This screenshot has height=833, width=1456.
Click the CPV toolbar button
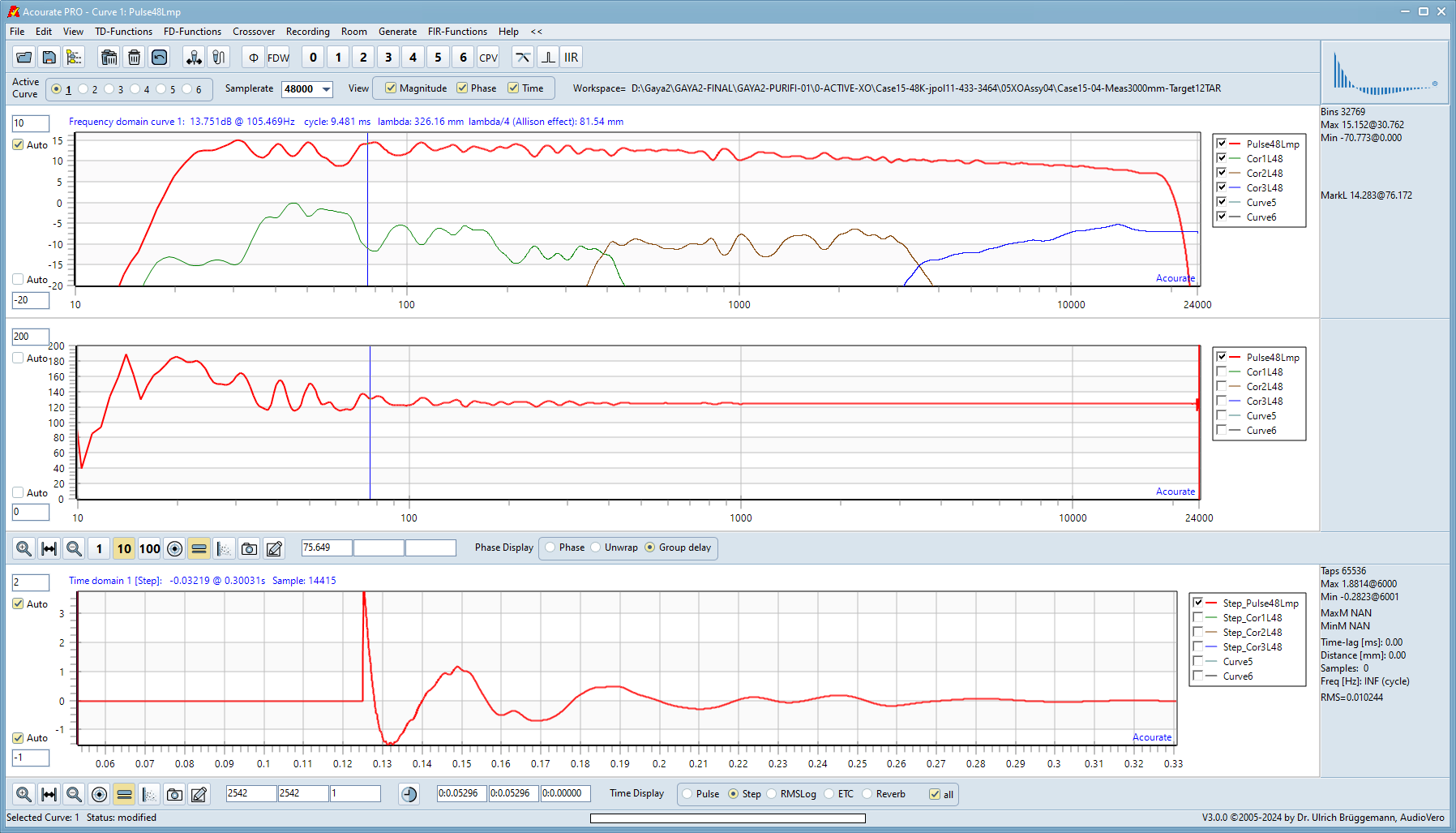tap(488, 58)
